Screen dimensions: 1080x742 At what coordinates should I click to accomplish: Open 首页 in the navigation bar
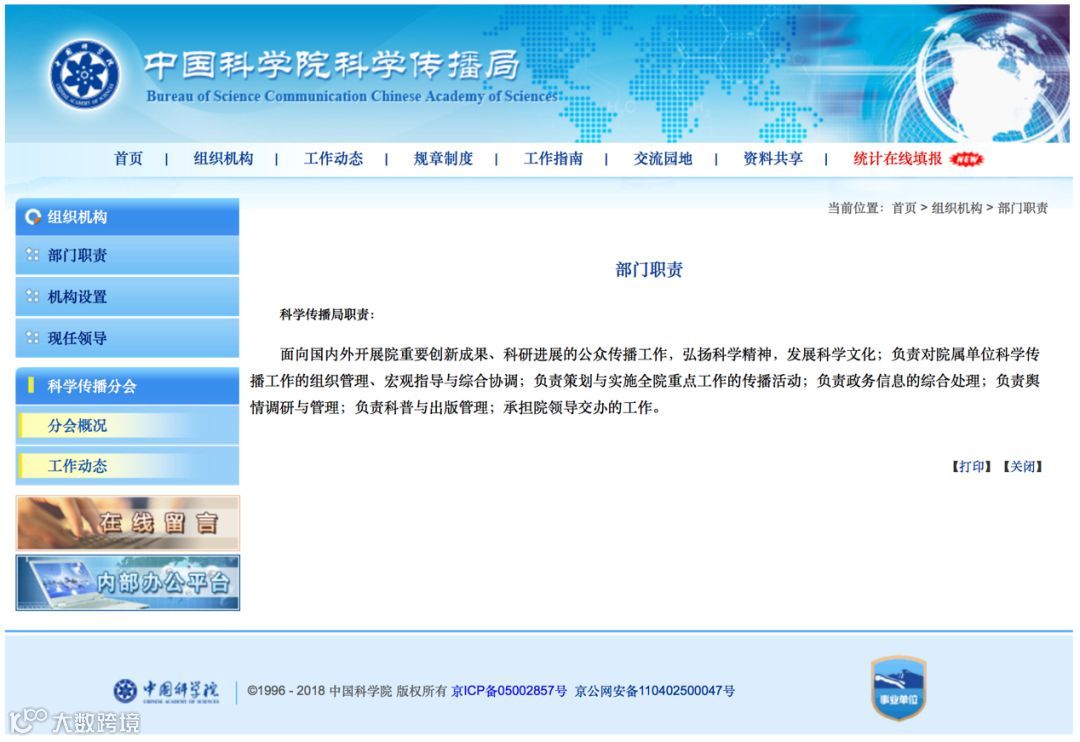[129, 158]
